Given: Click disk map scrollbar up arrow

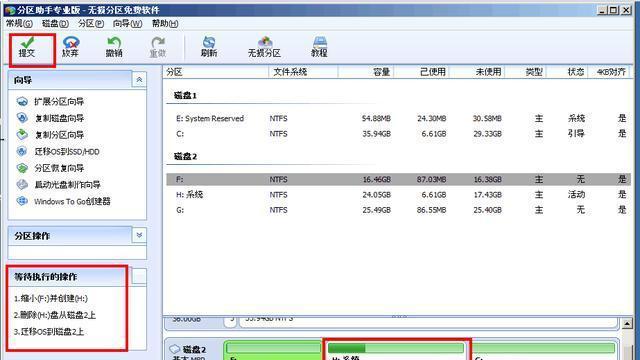Looking at the screenshot, I should point(627,324).
